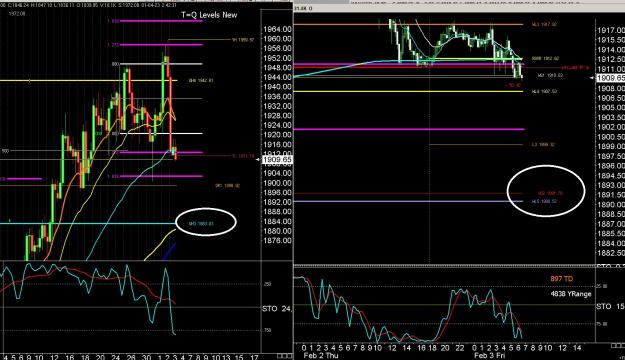Click the 1905.00 price axis label
Viewport: 625px width, 360px height.
pos(611,108)
